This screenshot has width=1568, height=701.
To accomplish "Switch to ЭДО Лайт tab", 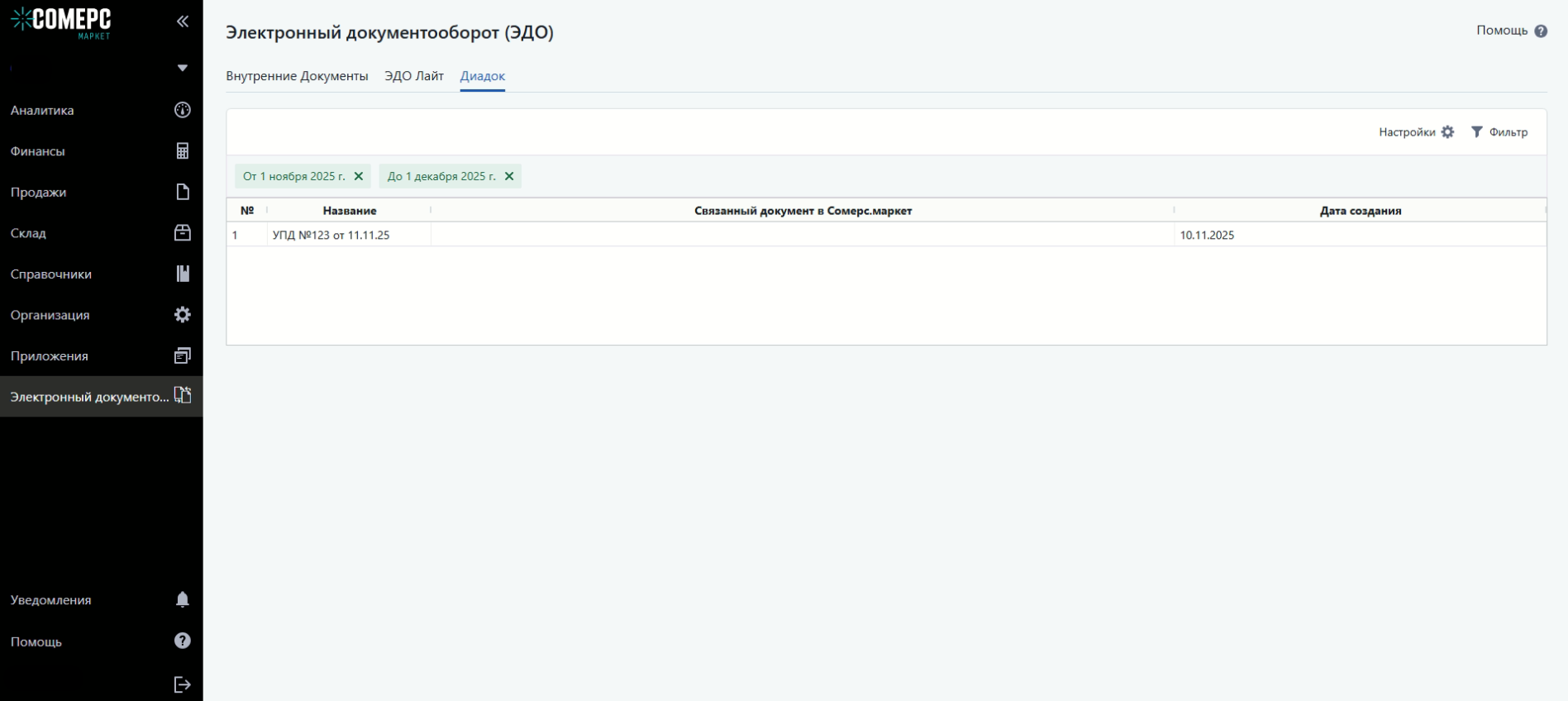I will [x=414, y=76].
